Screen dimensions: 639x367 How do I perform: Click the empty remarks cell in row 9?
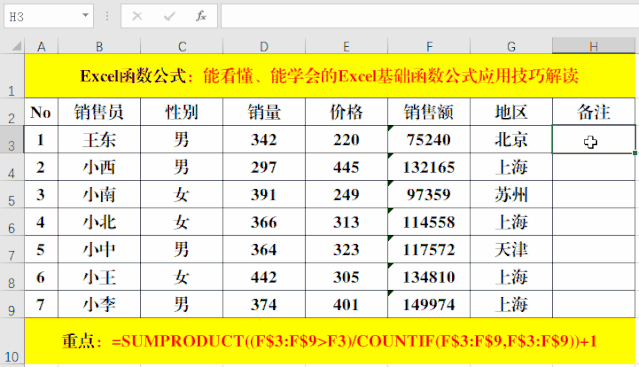(x=594, y=304)
